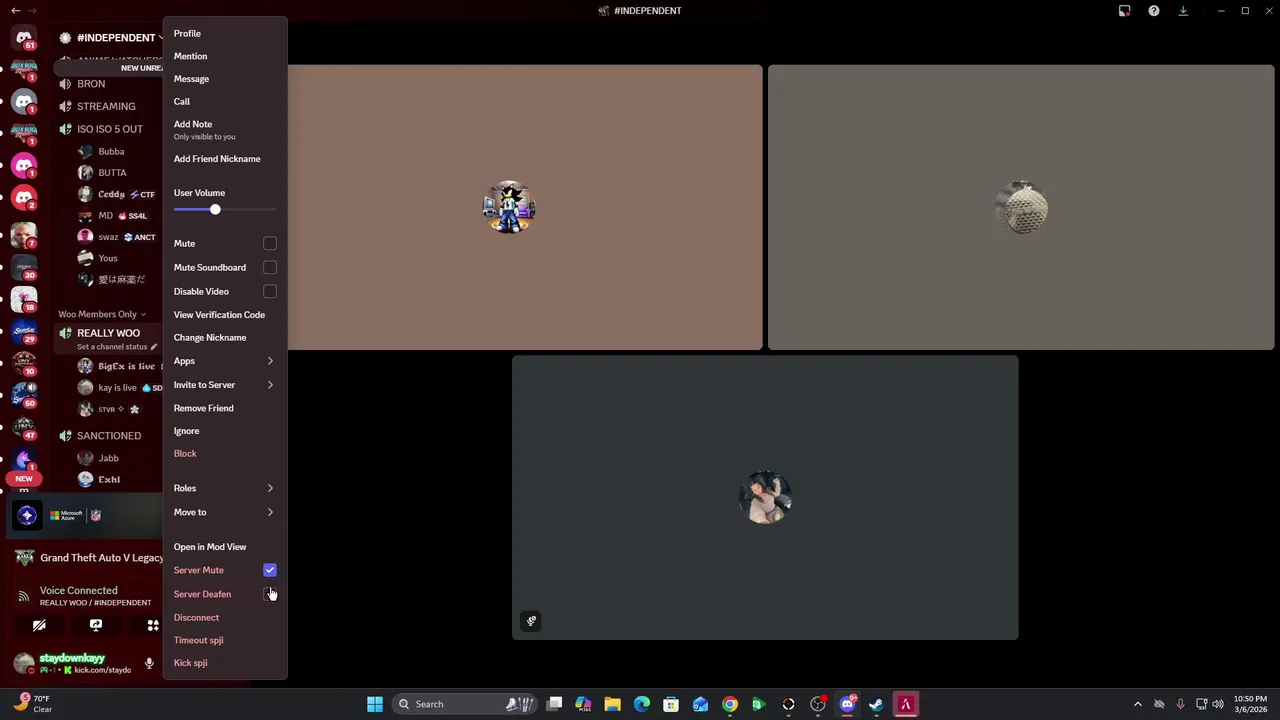Expand the Apps submenu

(225, 361)
